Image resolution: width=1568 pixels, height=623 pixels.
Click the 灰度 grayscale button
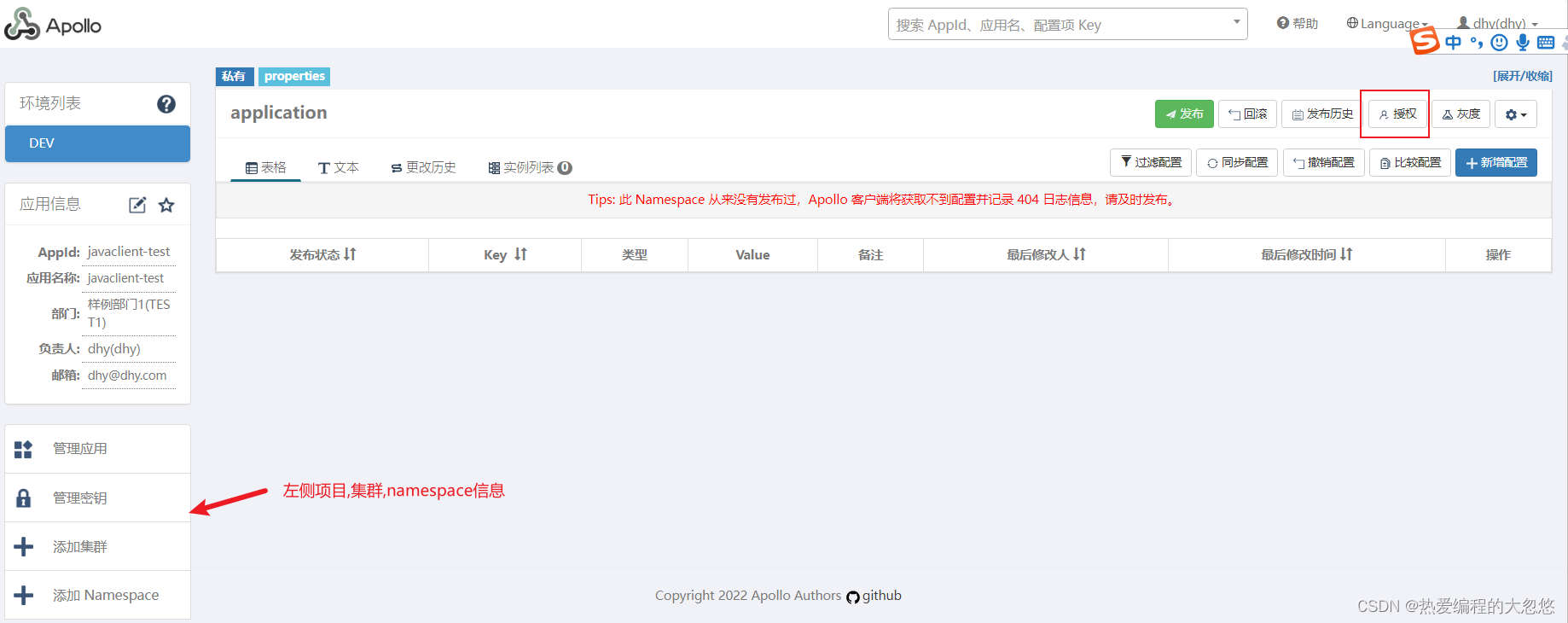(1461, 114)
